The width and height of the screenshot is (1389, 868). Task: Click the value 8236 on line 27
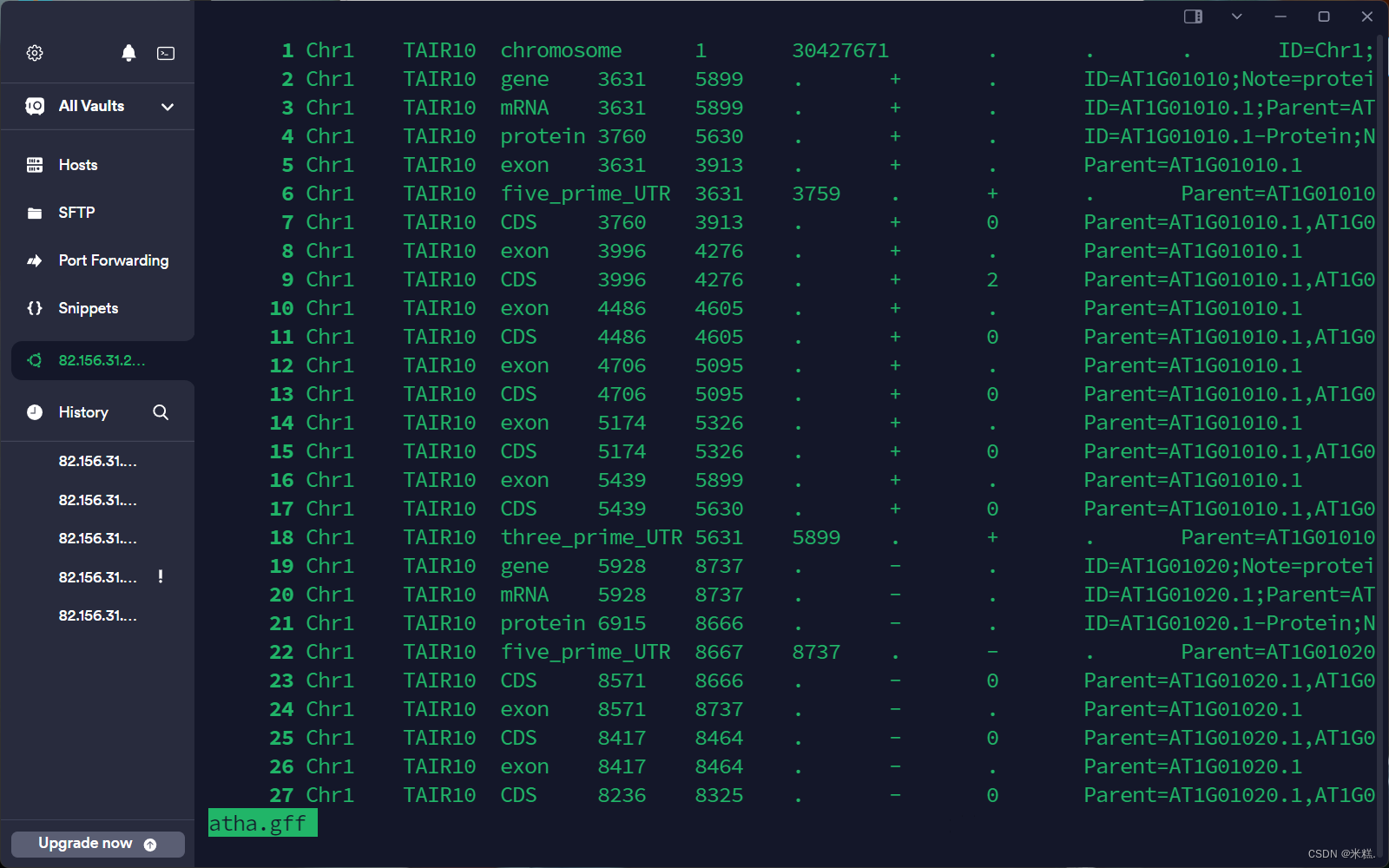pos(622,795)
